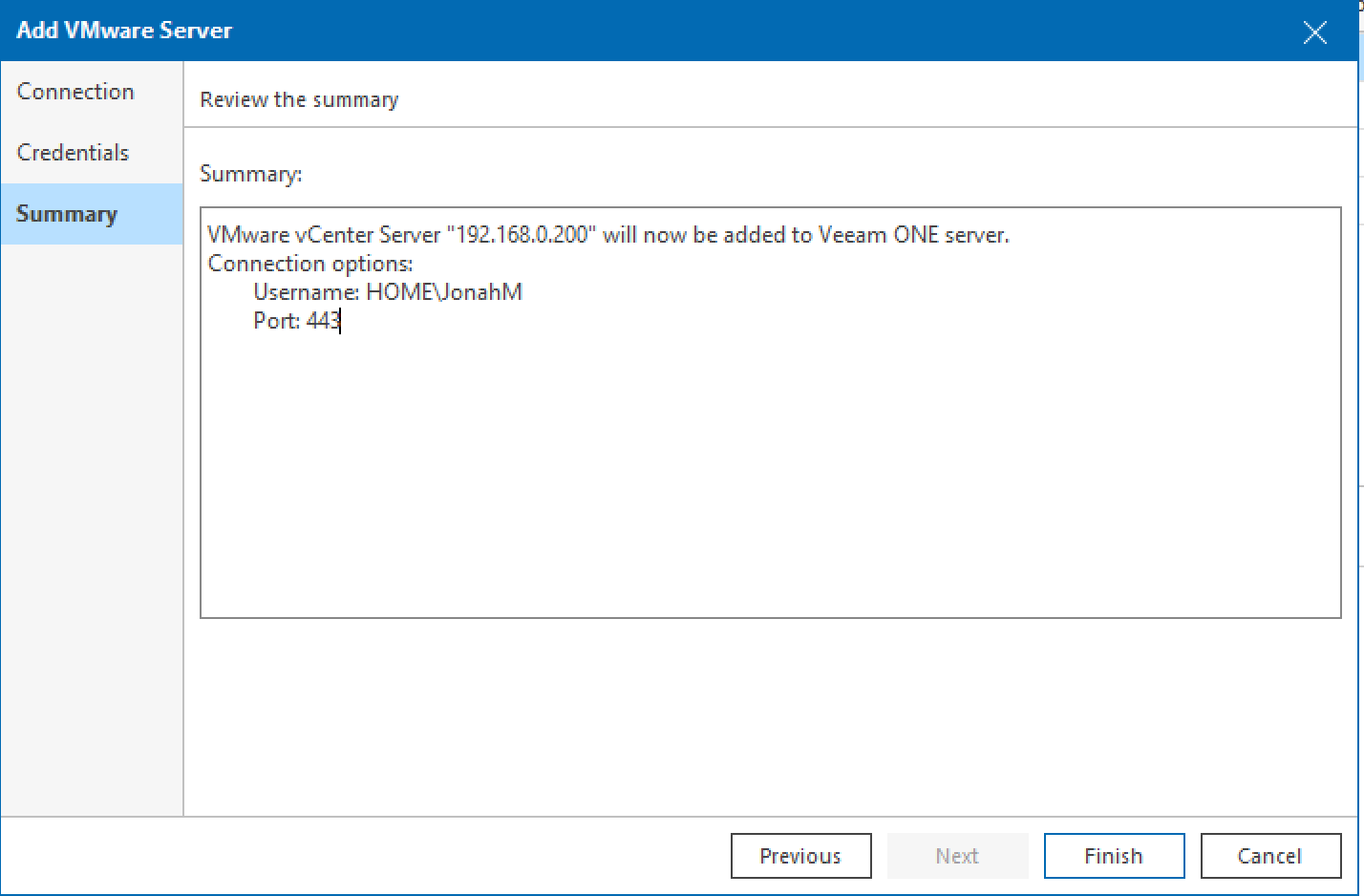The width and height of the screenshot is (1364, 896).
Task: Close the Add VMware Server dialog
Action: tap(1315, 32)
